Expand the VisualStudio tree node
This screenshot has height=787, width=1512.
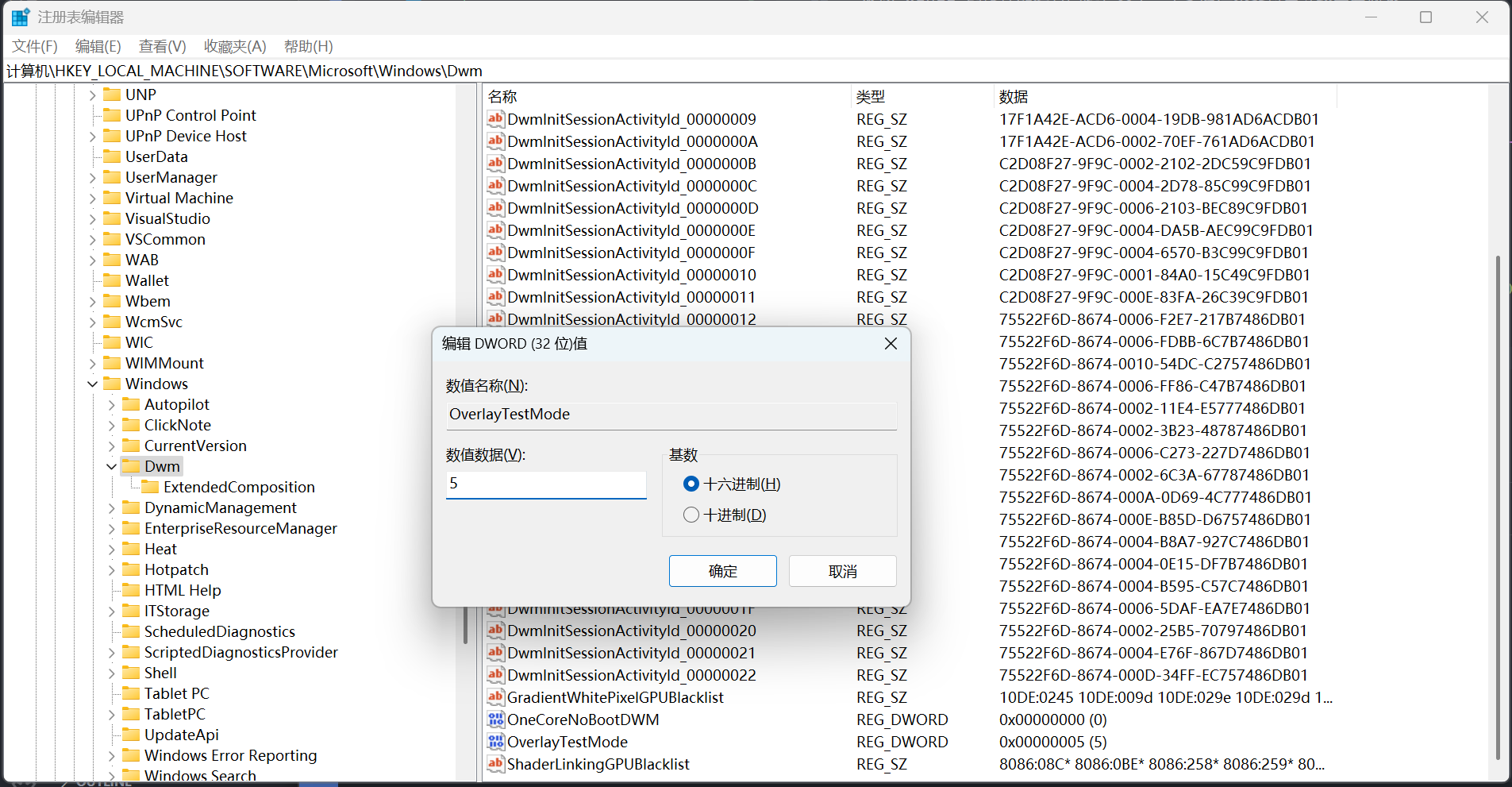pyautogui.click(x=92, y=219)
